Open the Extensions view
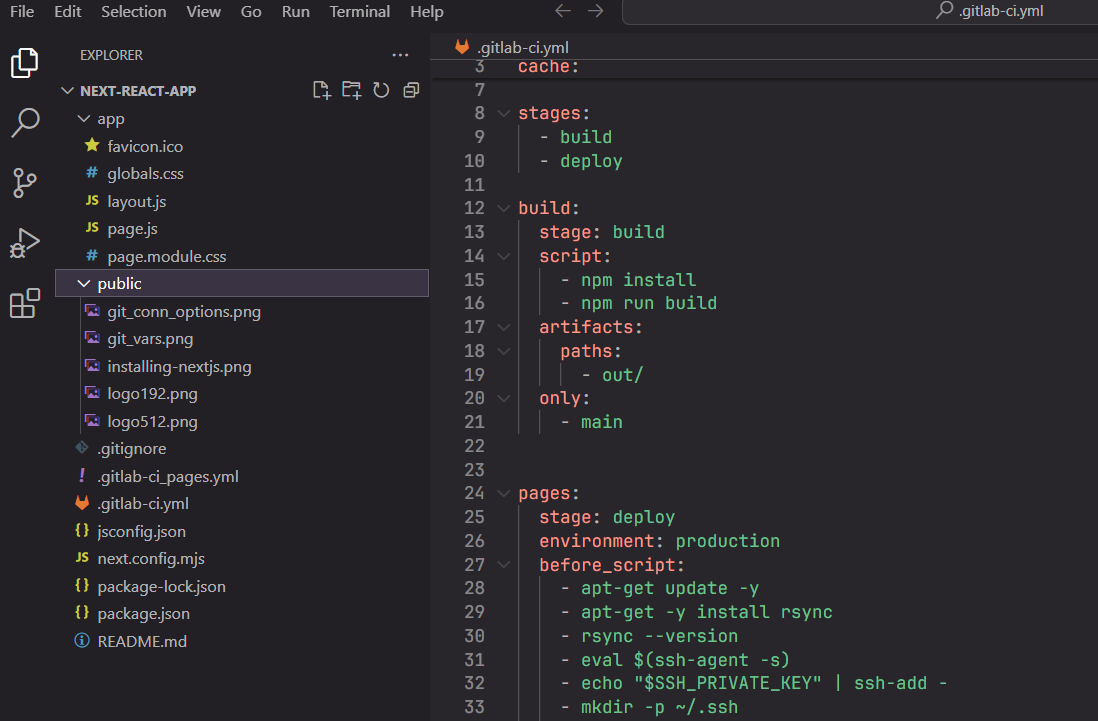This screenshot has height=721, width=1098. coord(25,303)
